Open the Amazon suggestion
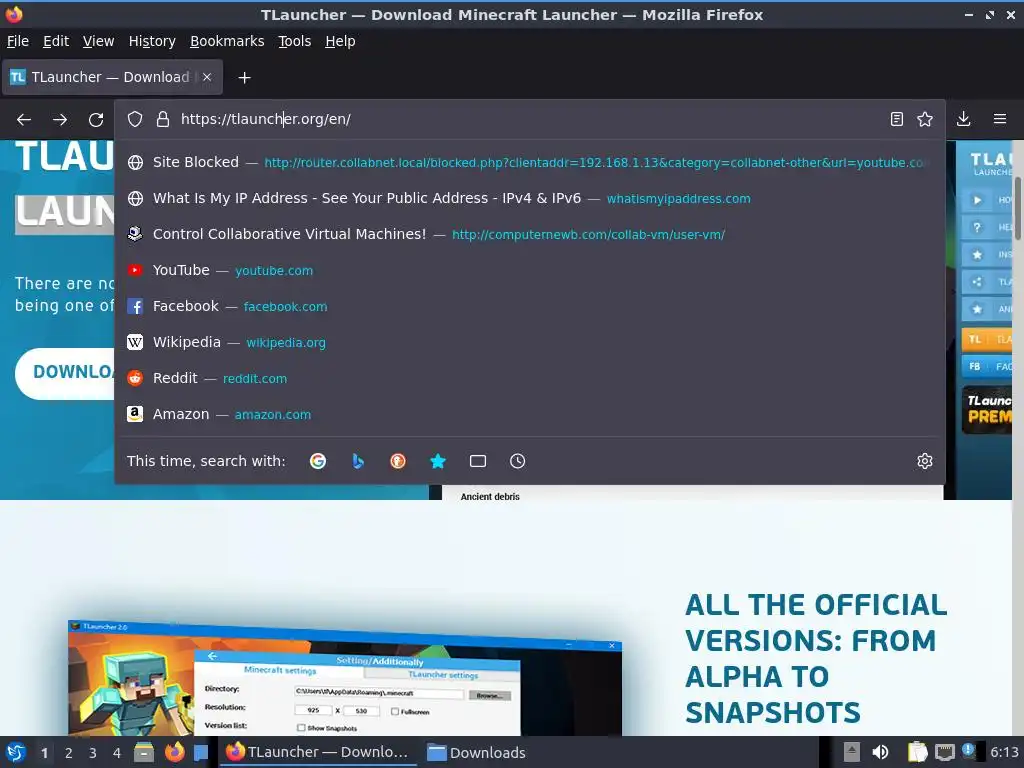 tap(530, 413)
